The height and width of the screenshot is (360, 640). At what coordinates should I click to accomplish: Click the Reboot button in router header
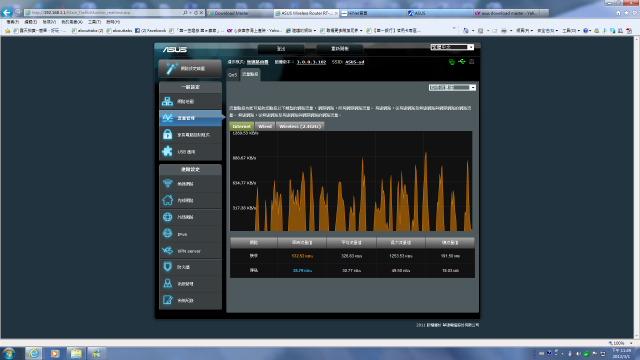click(x=340, y=49)
